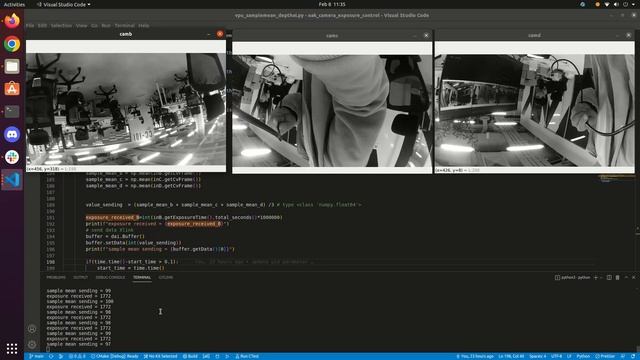This screenshot has width=640, height=360.
Task: Open the Help menu
Action: [143, 25]
